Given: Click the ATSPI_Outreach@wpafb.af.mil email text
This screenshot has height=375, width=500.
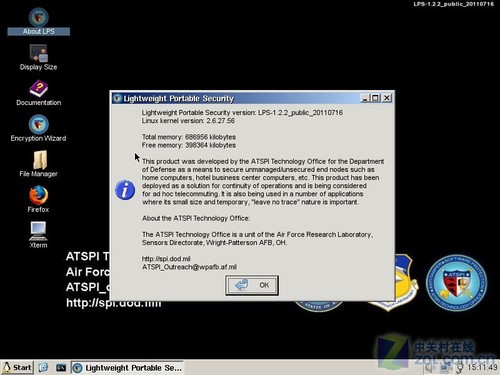Looking at the screenshot, I should click(x=189, y=267).
